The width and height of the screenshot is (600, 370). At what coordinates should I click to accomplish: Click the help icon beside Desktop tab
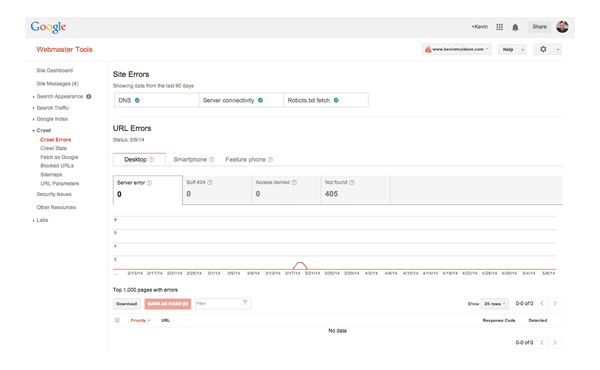[x=151, y=160]
